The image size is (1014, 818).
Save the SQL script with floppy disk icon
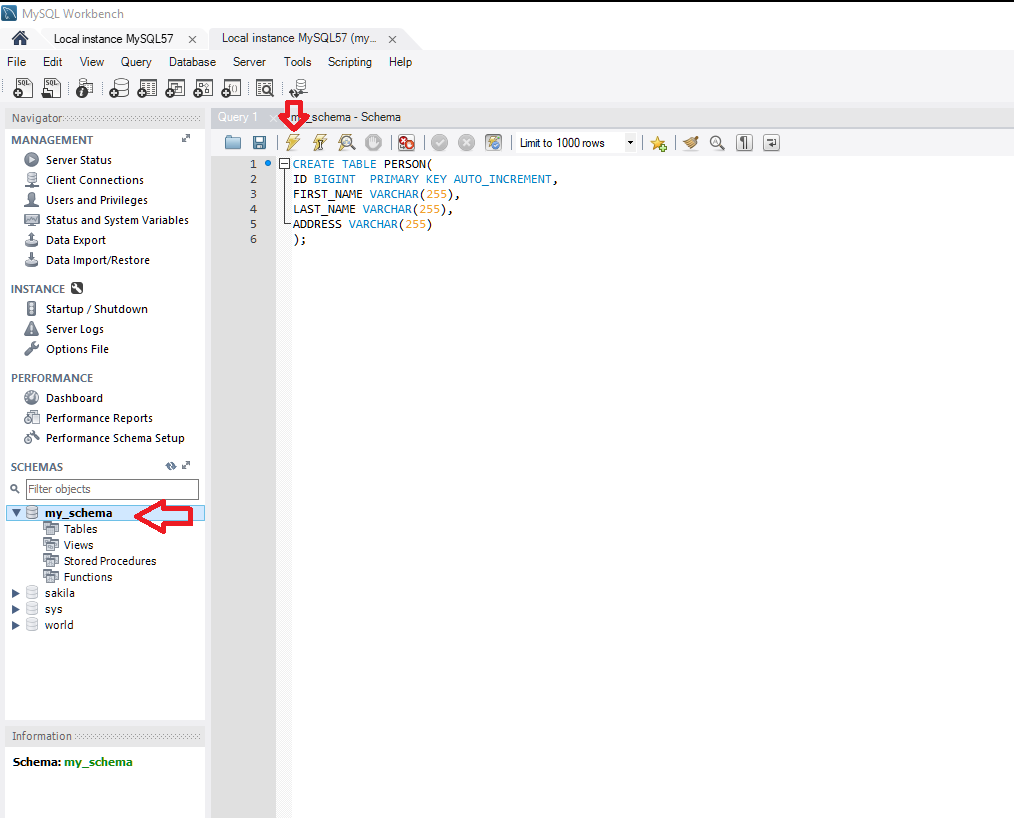(259, 143)
